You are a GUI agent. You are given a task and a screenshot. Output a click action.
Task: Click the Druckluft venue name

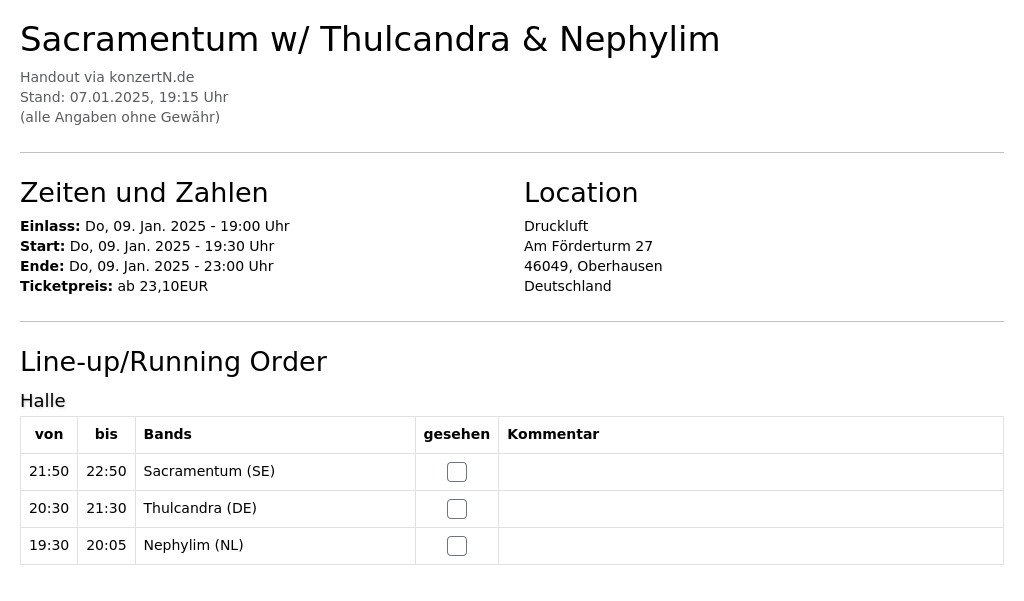[x=556, y=226]
